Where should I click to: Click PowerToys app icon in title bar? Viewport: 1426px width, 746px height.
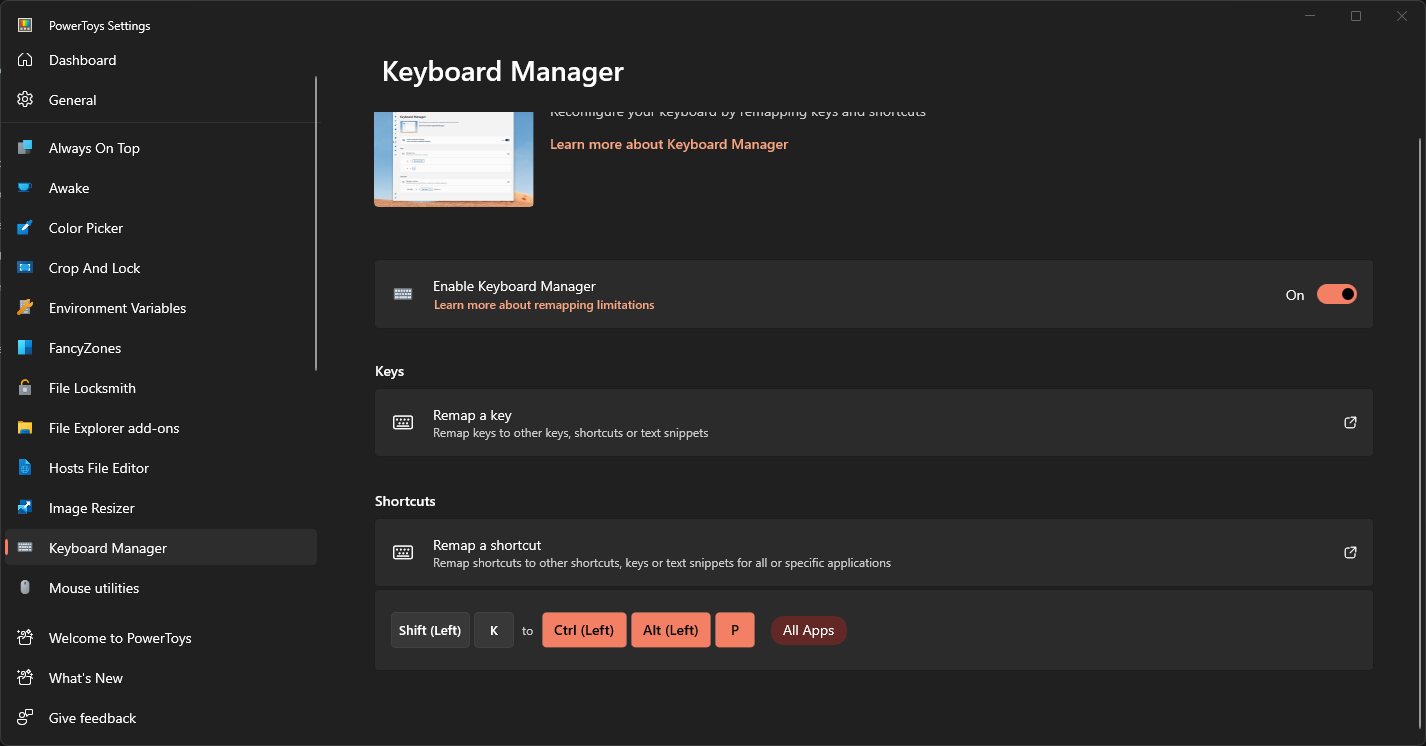coord(25,26)
